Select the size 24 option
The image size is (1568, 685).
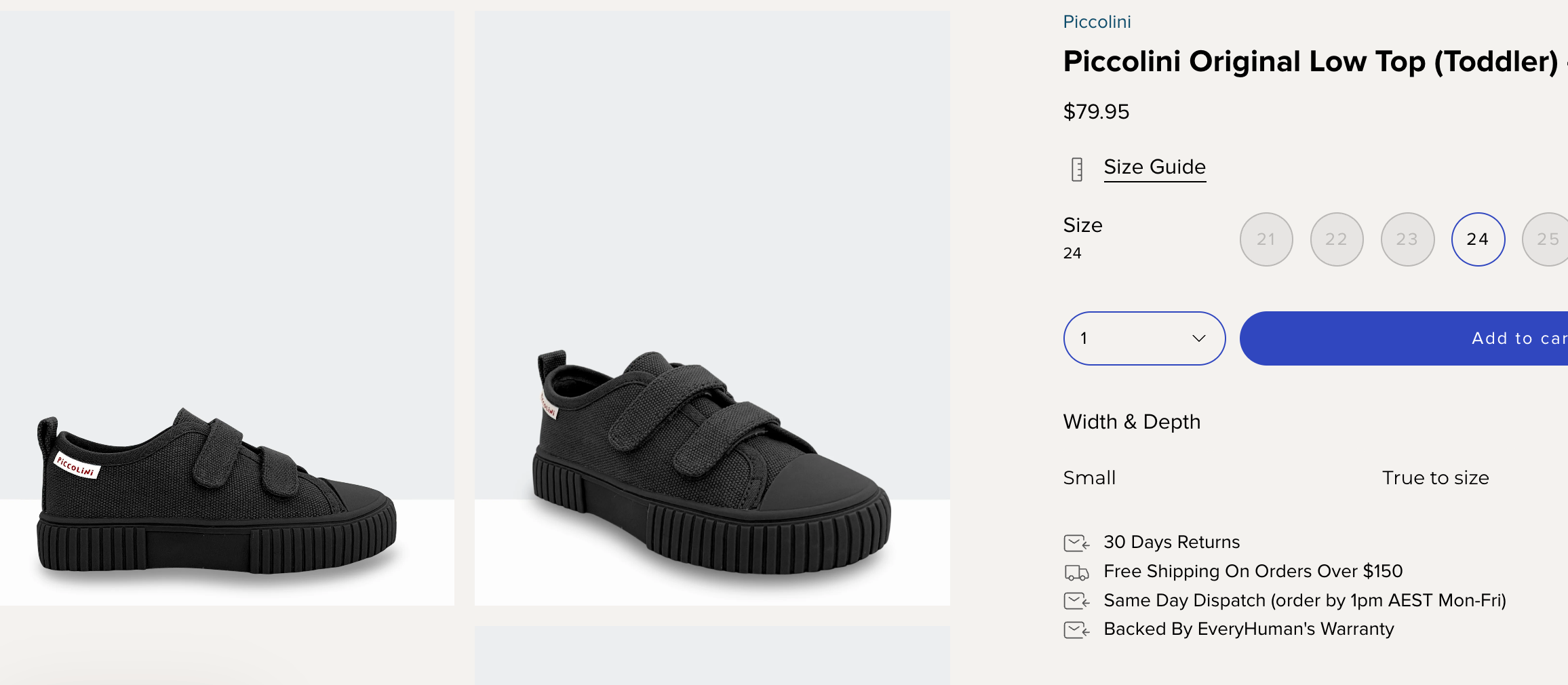[1478, 239]
